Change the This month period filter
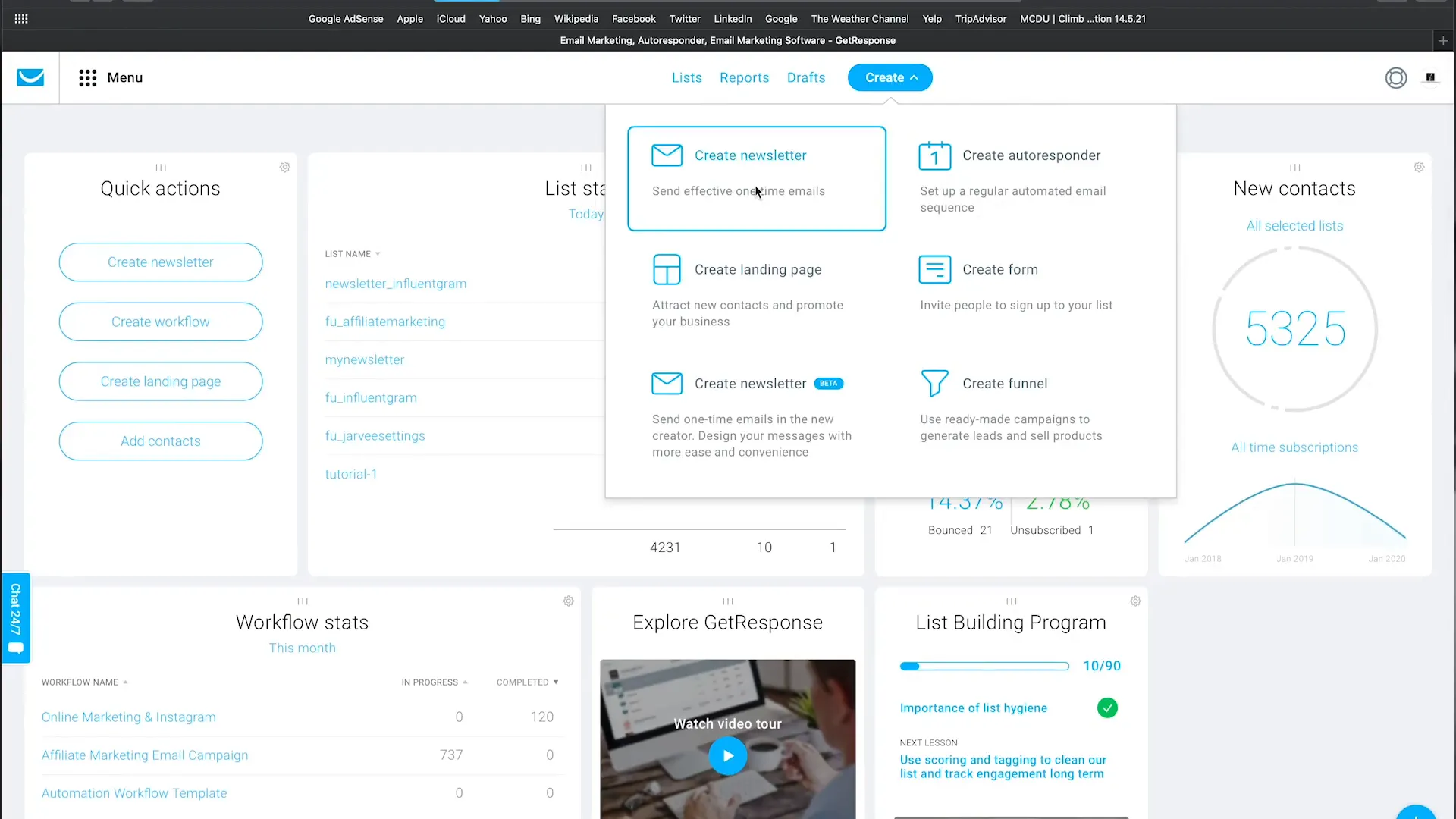 (303, 648)
